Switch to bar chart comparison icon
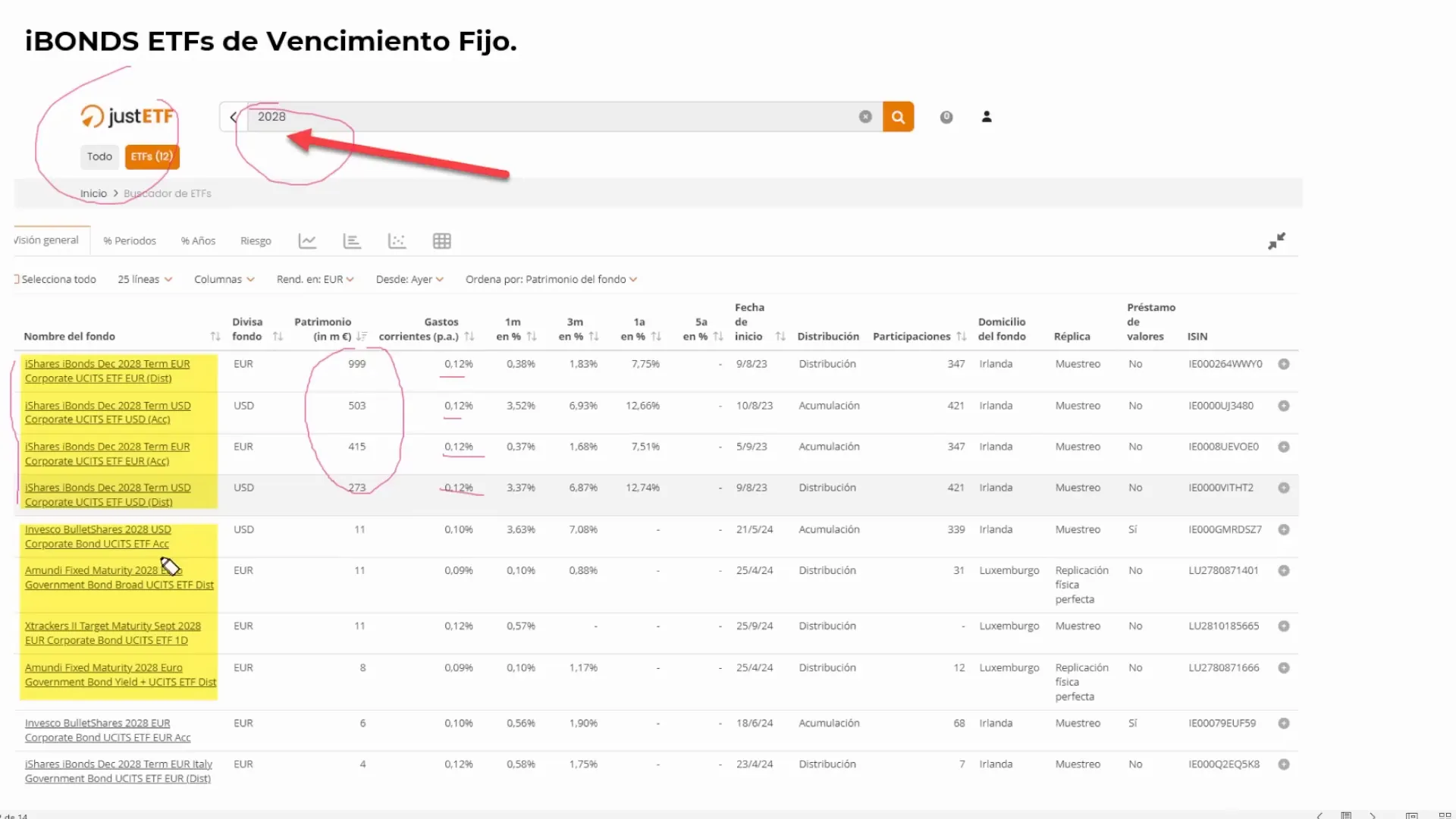 coord(352,241)
